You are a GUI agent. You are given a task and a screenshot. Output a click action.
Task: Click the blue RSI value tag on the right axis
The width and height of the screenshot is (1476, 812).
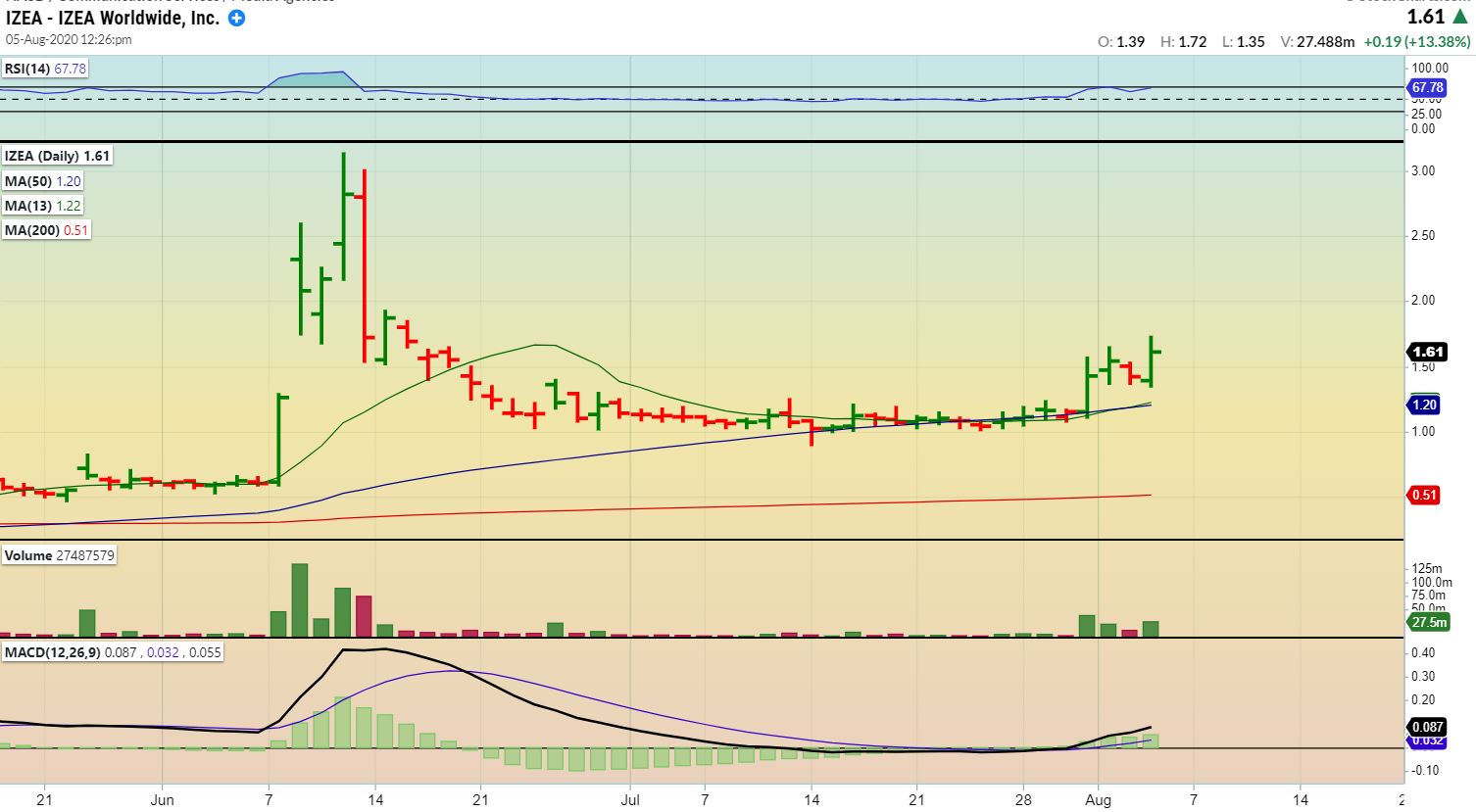tap(1428, 87)
